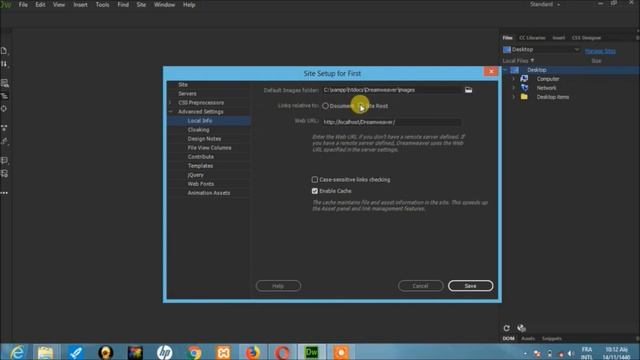This screenshot has width=640, height=360.
Task: Select Desktop Items folder icon
Action: 524,97
